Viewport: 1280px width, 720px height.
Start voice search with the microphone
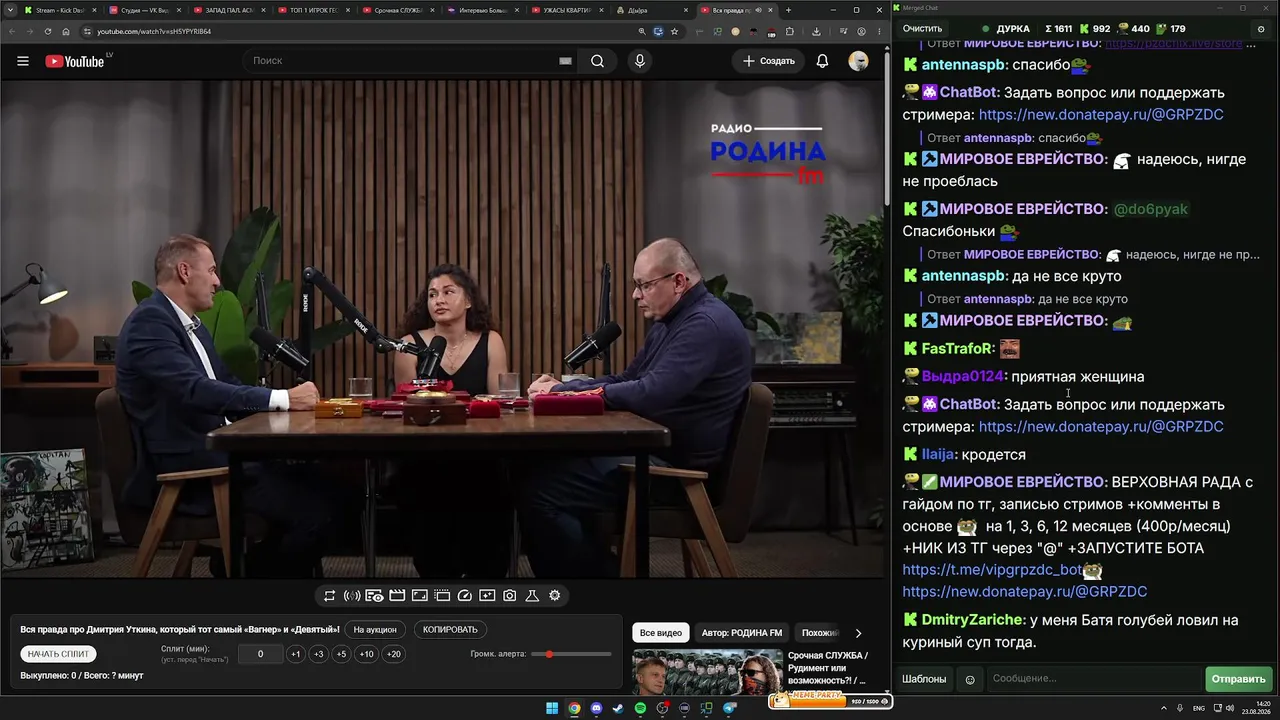point(640,61)
